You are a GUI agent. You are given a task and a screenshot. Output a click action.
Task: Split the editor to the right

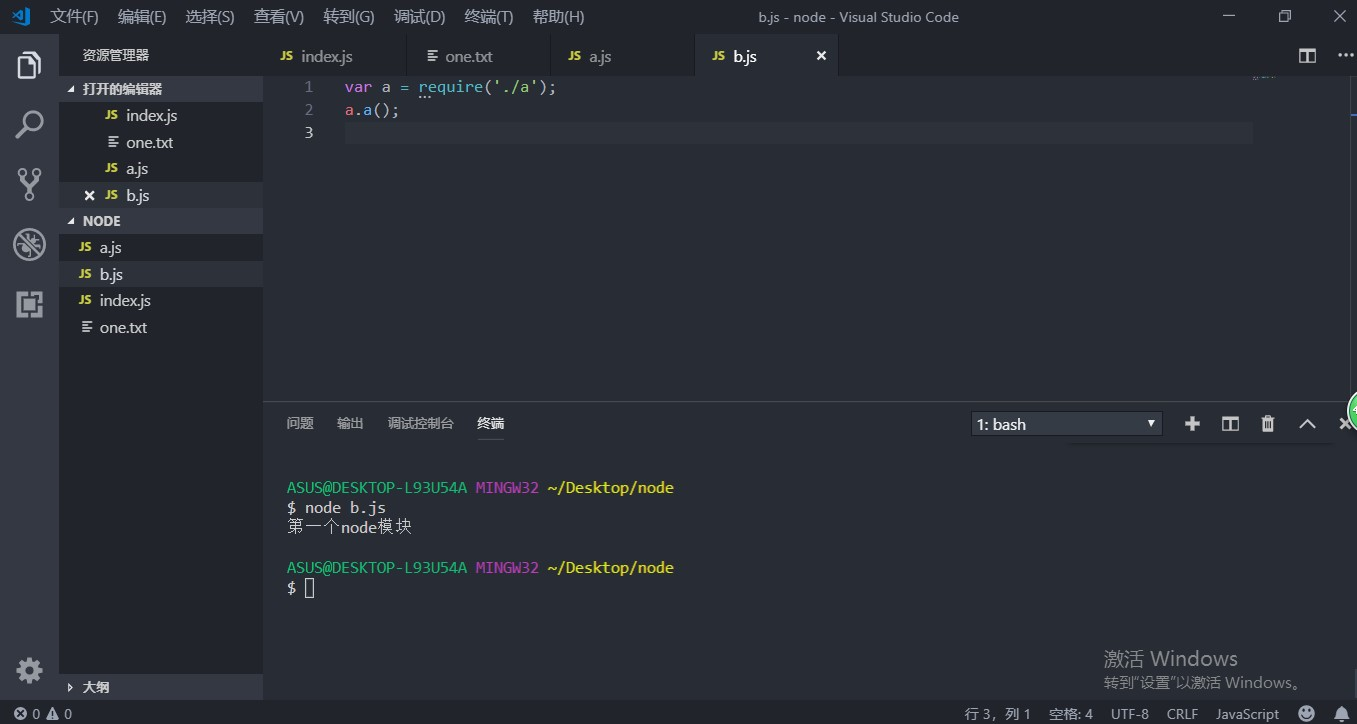(1307, 56)
